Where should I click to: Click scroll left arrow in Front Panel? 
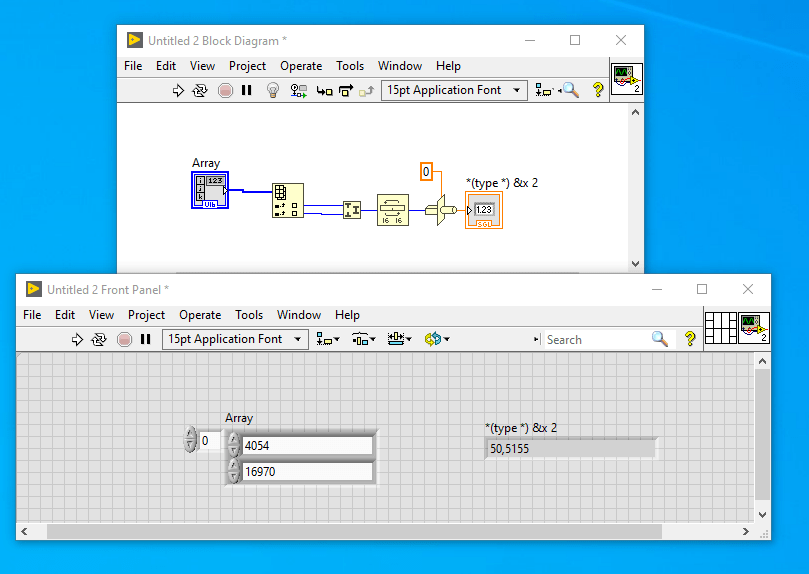pos(24,532)
